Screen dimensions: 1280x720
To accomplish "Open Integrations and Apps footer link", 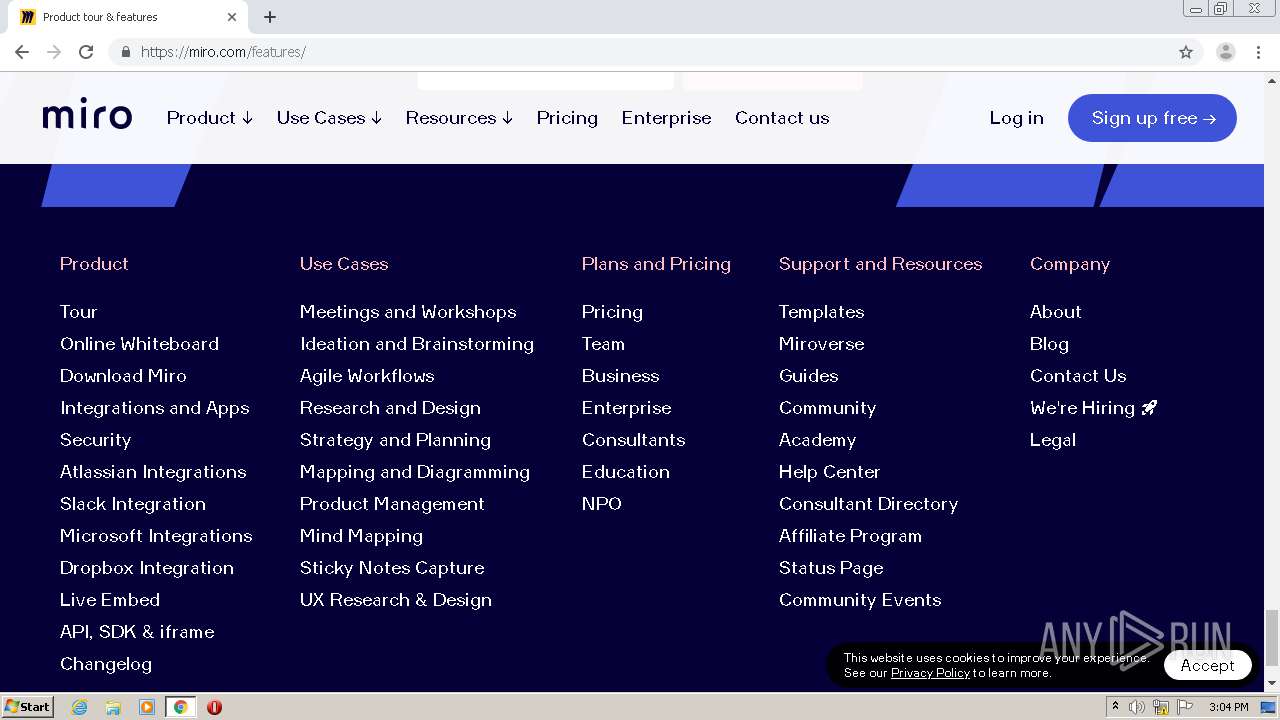I will (154, 408).
